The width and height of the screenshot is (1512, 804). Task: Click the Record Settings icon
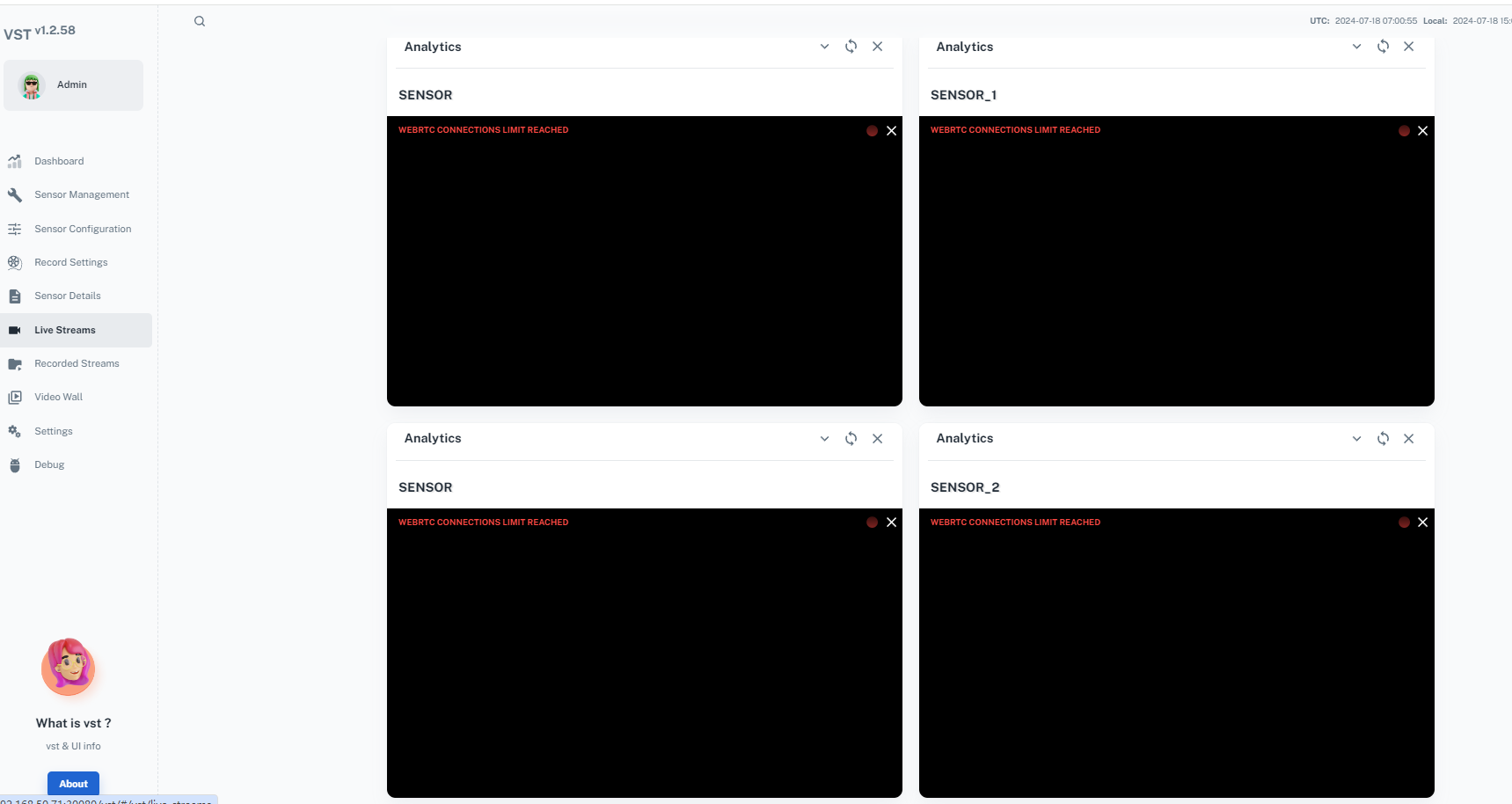coord(15,262)
